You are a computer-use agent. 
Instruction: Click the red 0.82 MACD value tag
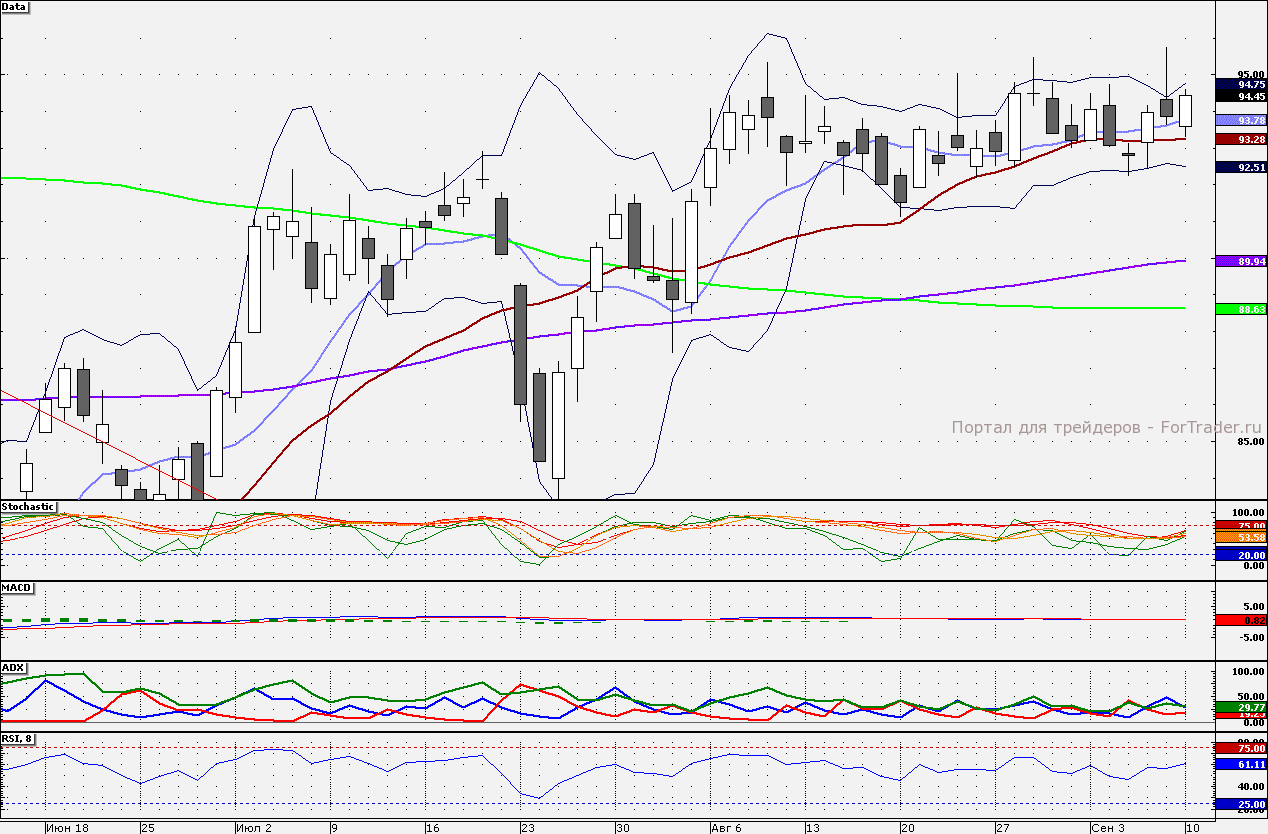click(1241, 620)
